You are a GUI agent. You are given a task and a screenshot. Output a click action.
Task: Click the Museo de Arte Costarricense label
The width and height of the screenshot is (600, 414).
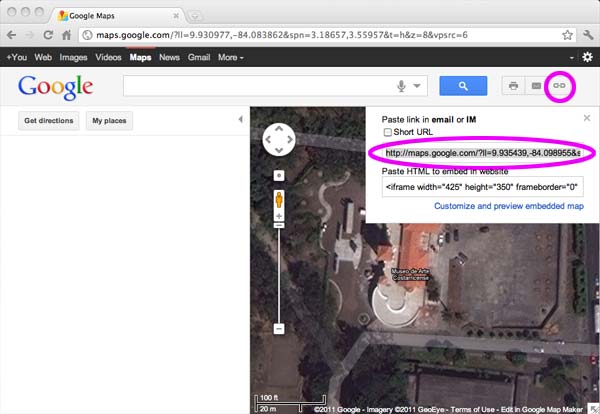point(411,274)
